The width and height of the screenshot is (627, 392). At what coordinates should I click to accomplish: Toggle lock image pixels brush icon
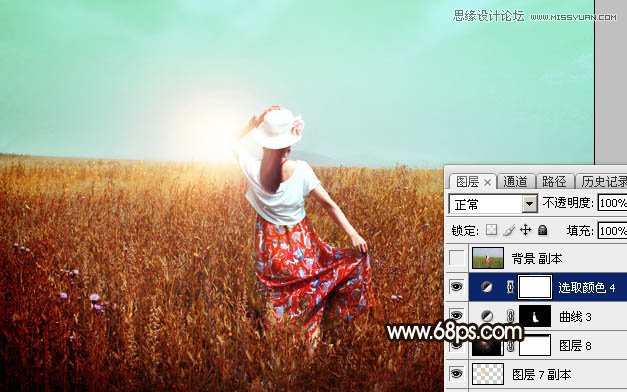[509, 230]
